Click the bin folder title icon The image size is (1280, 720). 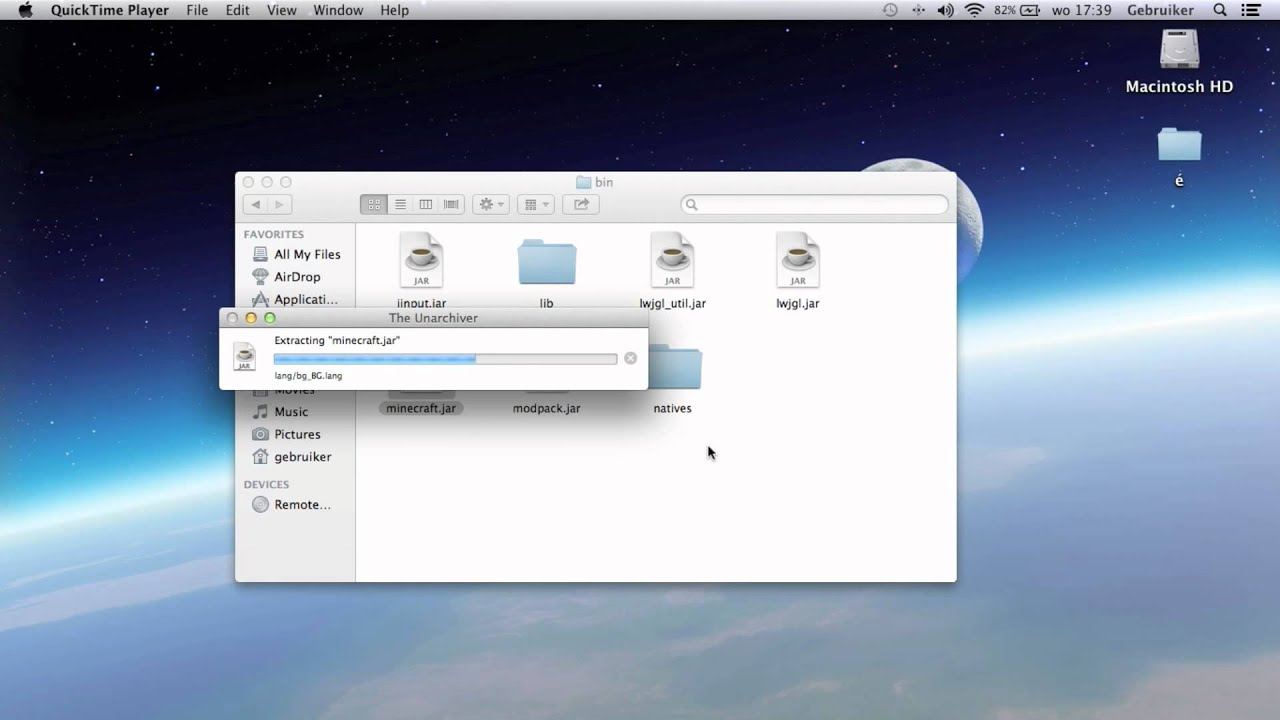click(584, 182)
